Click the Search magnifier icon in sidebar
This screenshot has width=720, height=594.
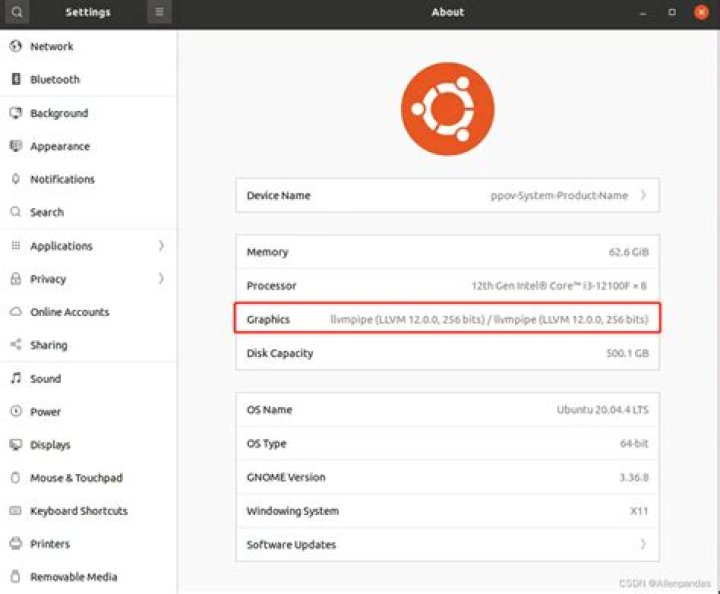[16, 212]
